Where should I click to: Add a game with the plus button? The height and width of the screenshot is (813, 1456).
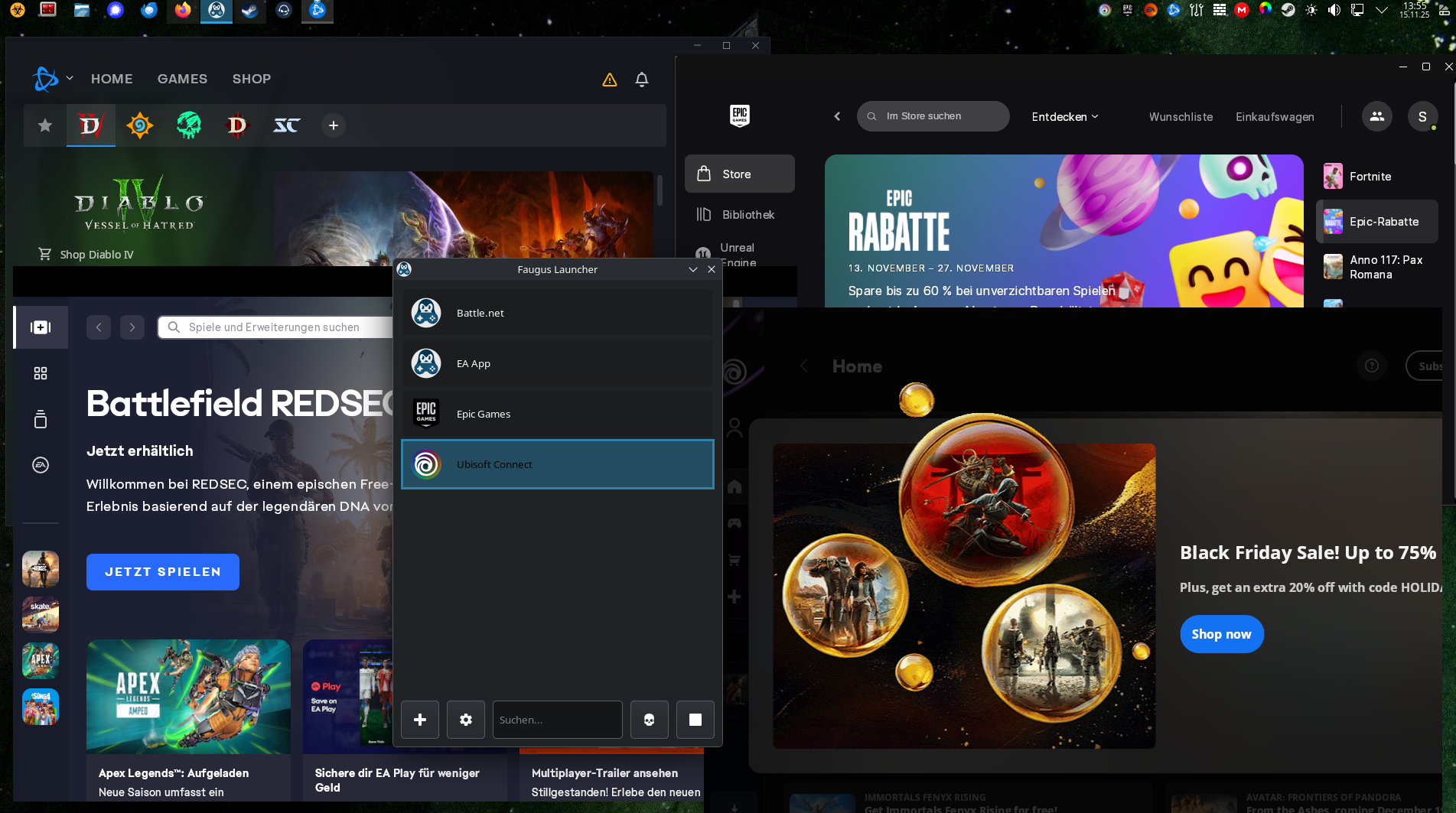[x=334, y=125]
